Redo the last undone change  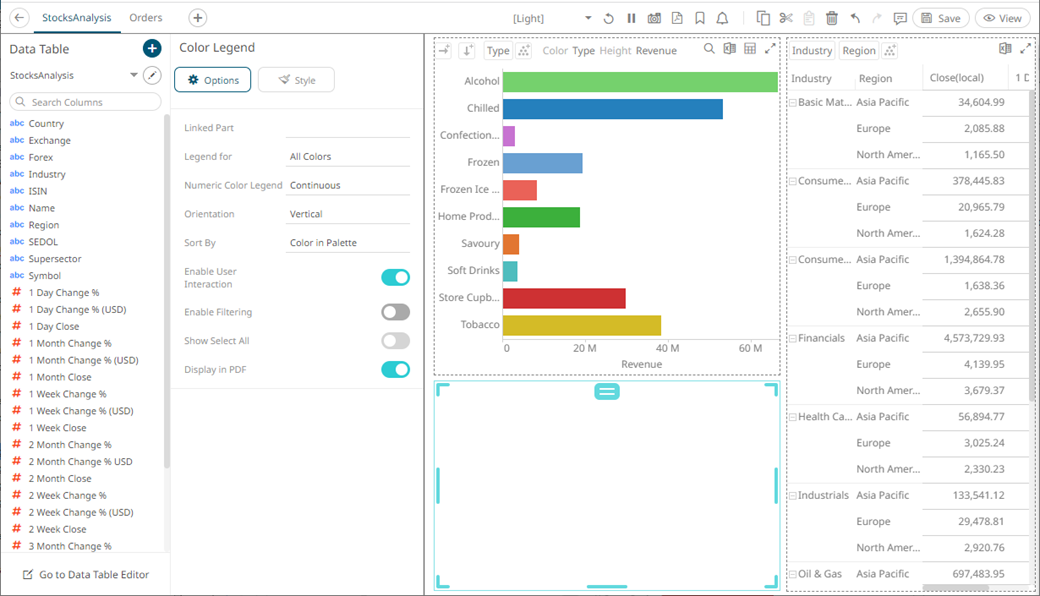click(x=877, y=18)
